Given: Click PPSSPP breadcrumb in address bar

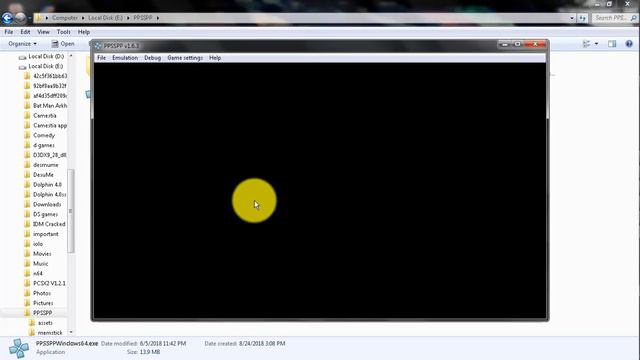Looking at the screenshot, I should tap(143, 18).
